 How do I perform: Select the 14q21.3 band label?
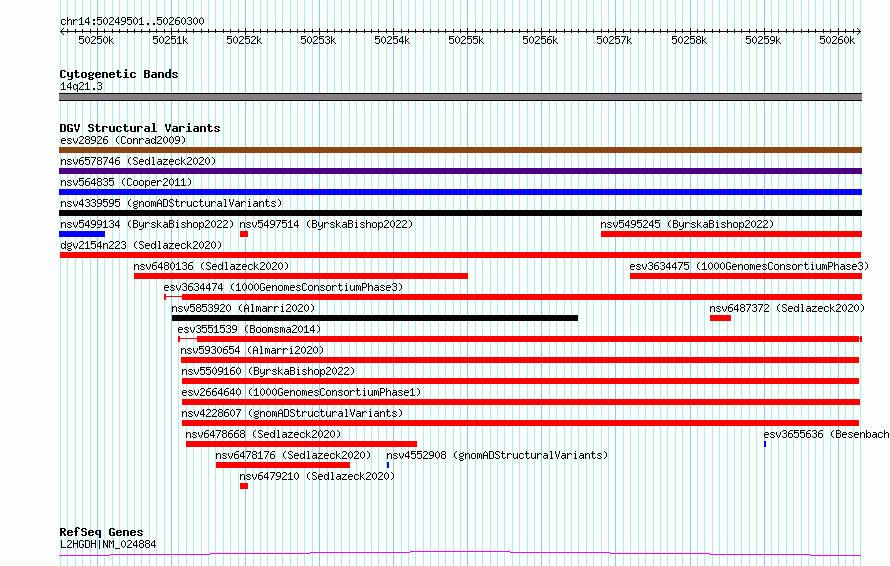[x=81, y=86]
